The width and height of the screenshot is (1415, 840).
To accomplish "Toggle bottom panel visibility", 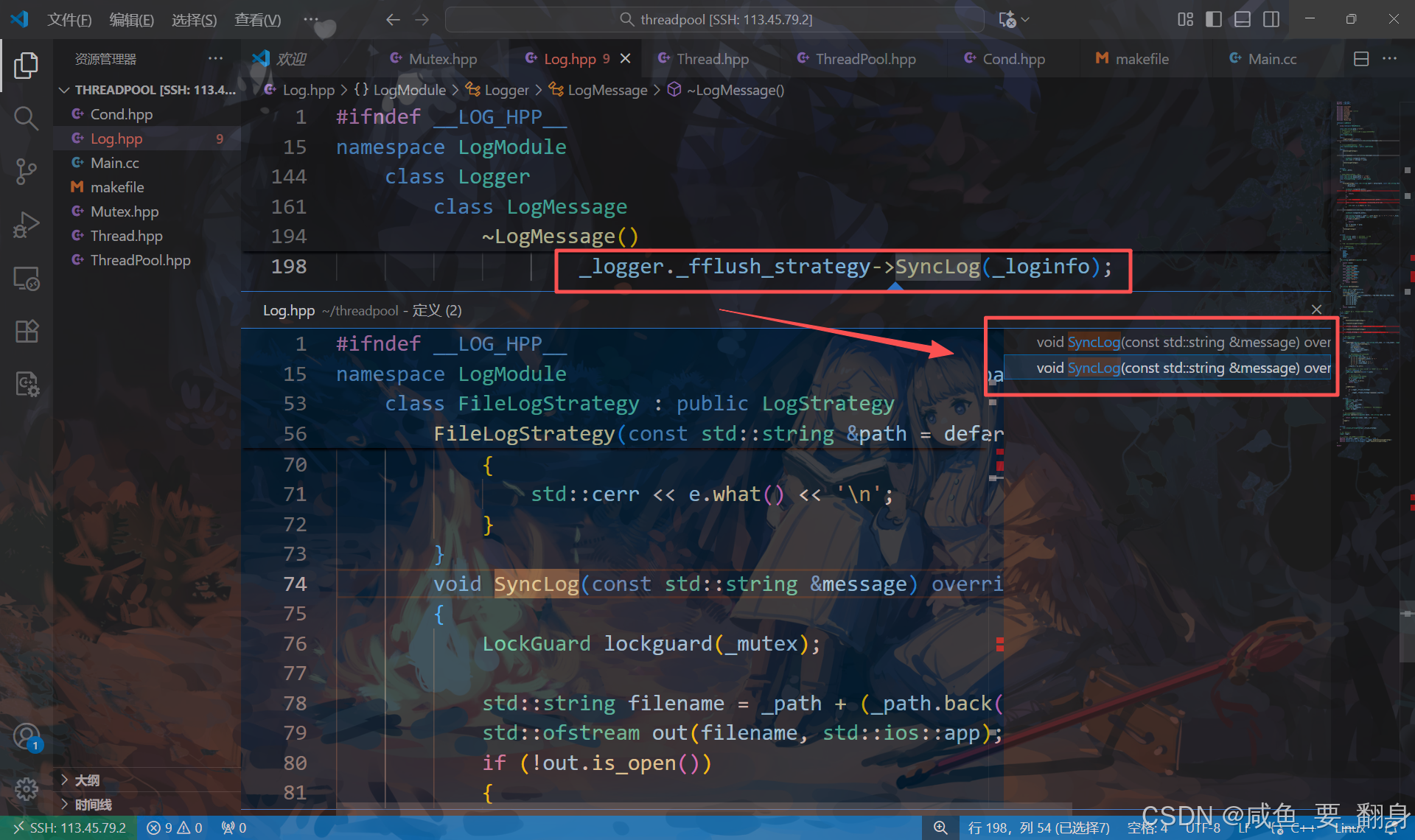I will pos(1243,19).
